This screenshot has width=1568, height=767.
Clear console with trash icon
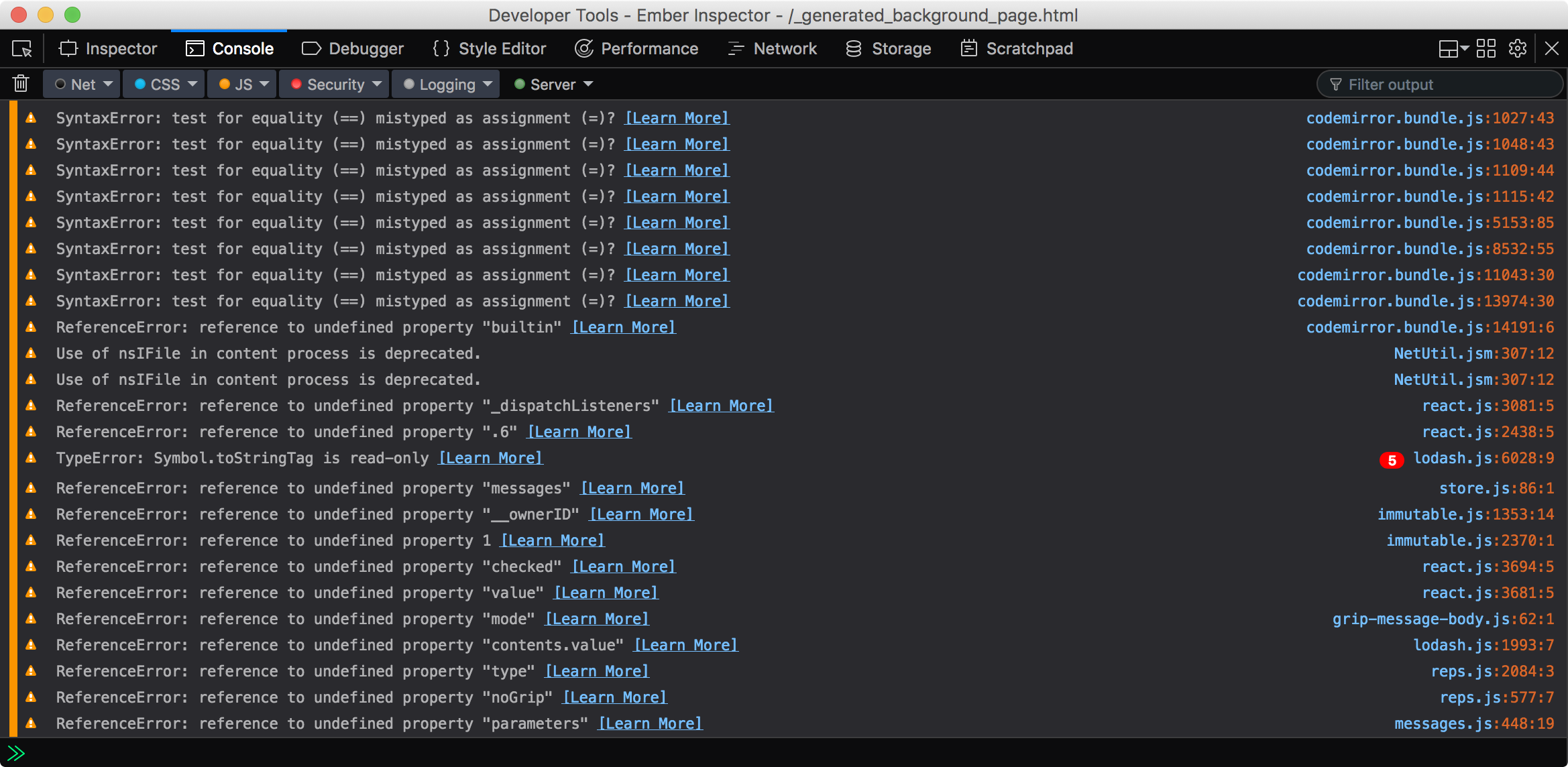(21, 84)
